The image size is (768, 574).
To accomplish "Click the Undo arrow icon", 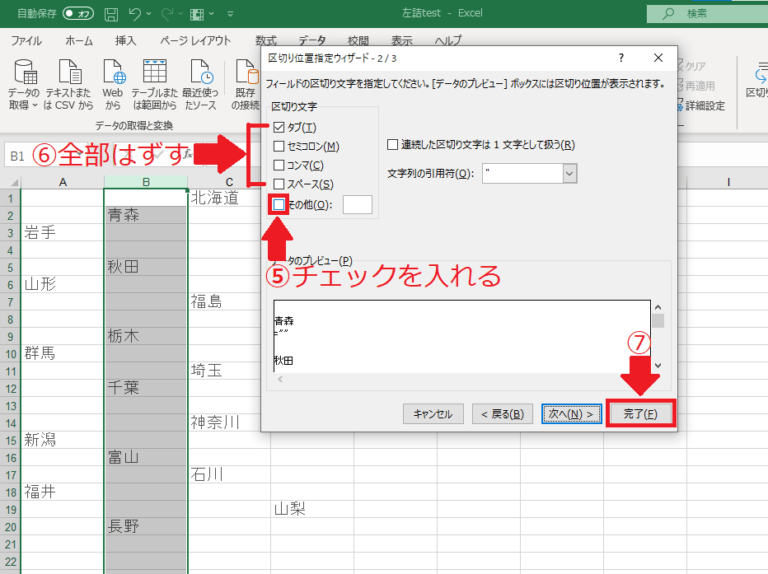I will tap(135, 14).
